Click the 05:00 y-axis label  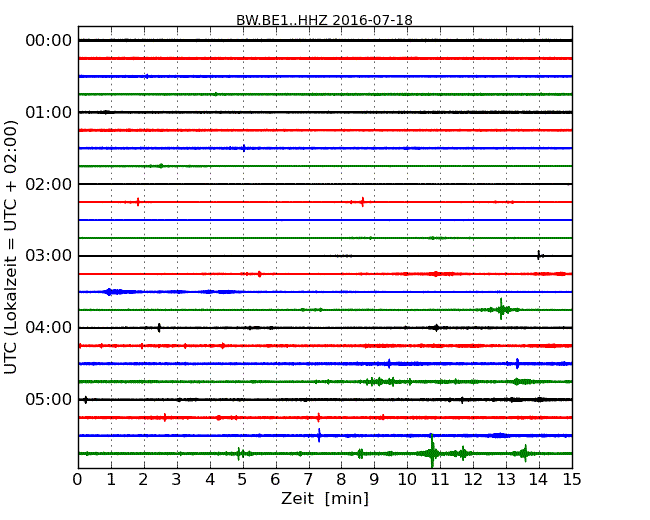tap(49, 399)
